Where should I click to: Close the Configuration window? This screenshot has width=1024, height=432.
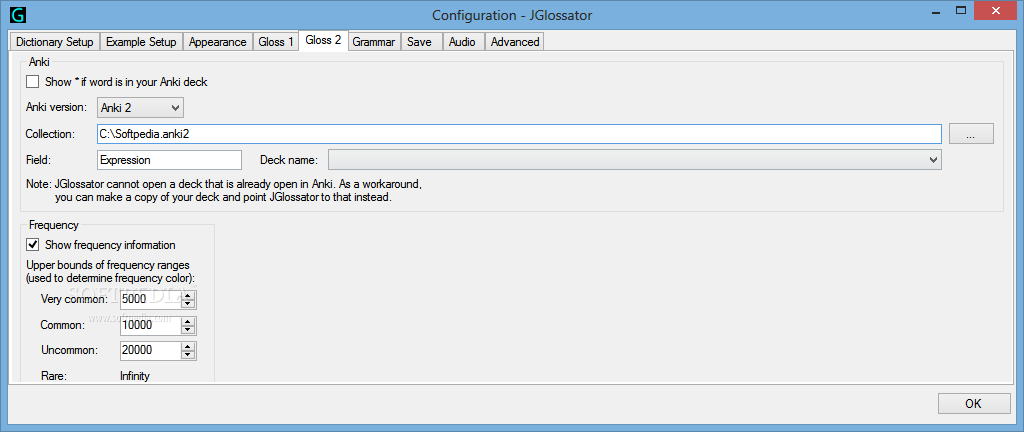coord(994,10)
